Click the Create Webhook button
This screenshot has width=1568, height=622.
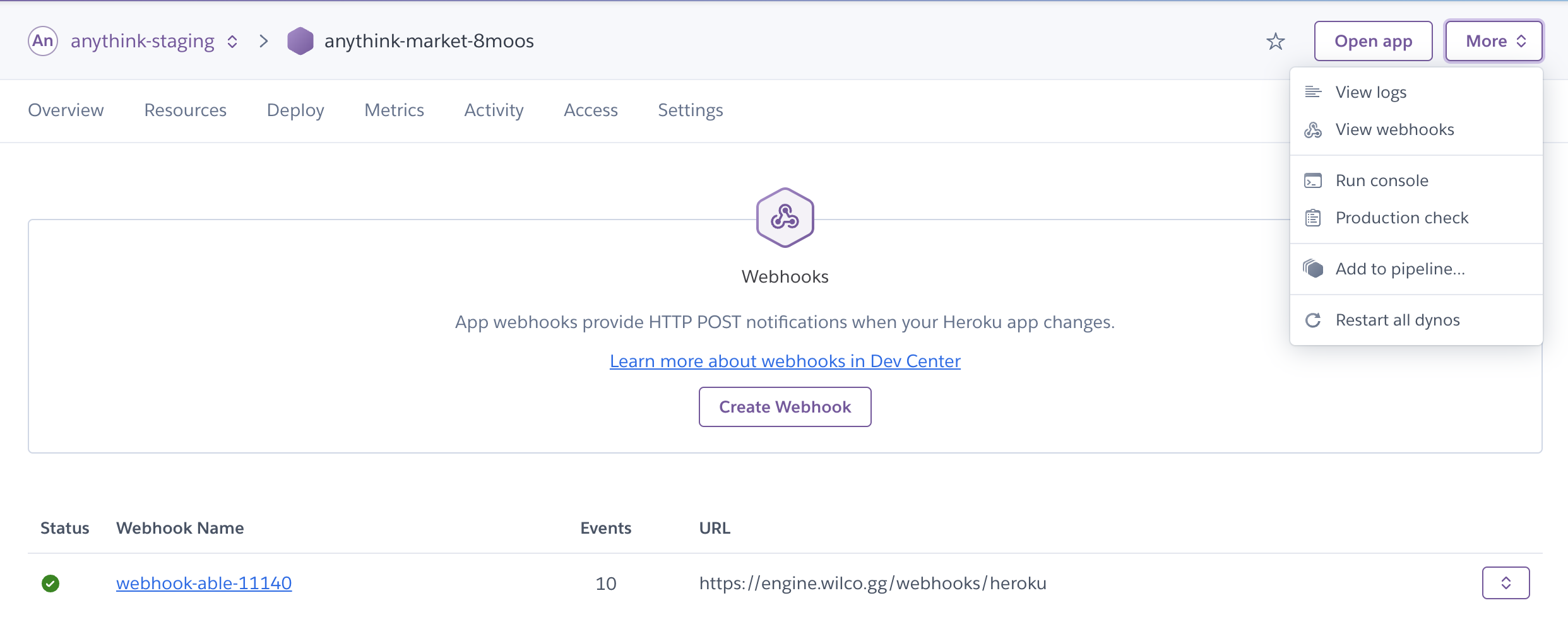tap(785, 407)
